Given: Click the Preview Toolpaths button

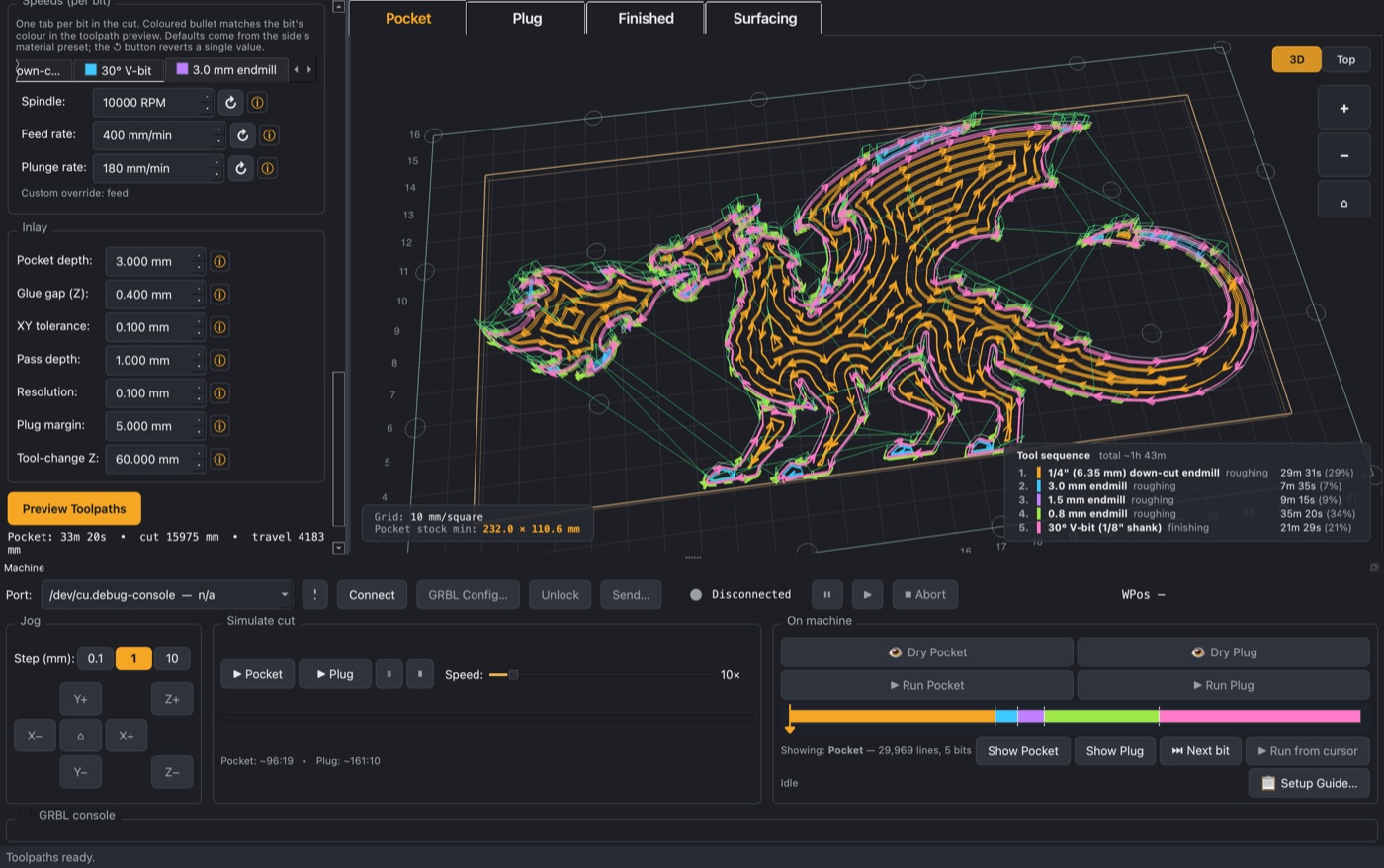Looking at the screenshot, I should pyautogui.click(x=74, y=509).
